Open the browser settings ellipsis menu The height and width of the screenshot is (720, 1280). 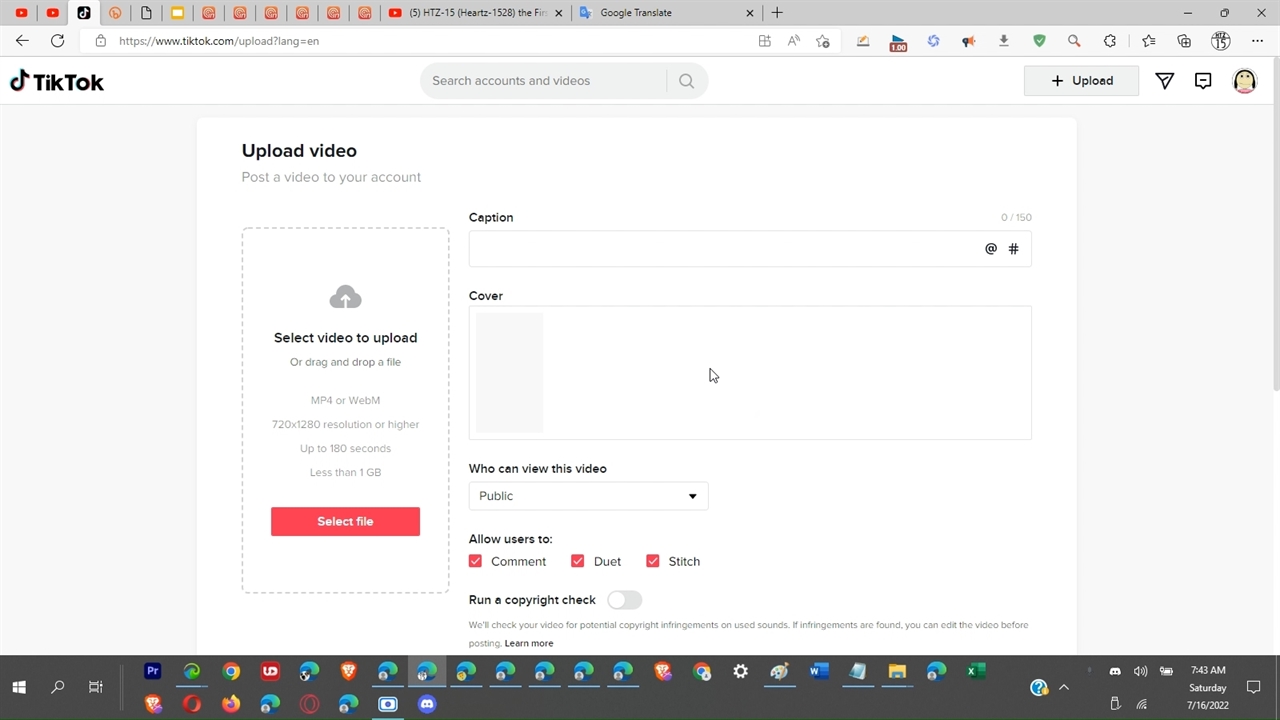[1257, 41]
